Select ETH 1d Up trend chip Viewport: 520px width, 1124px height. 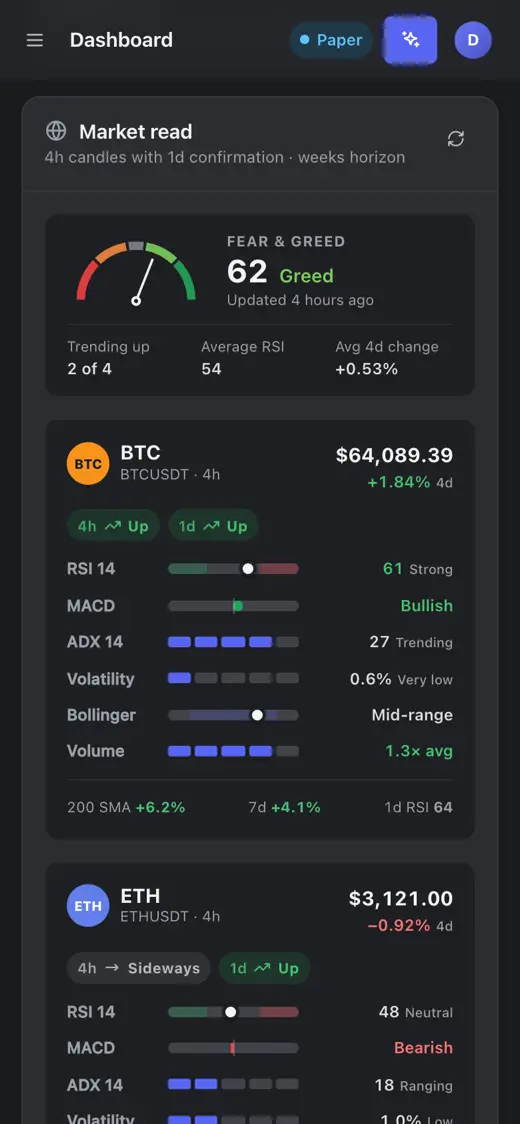(x=265, y=968)
